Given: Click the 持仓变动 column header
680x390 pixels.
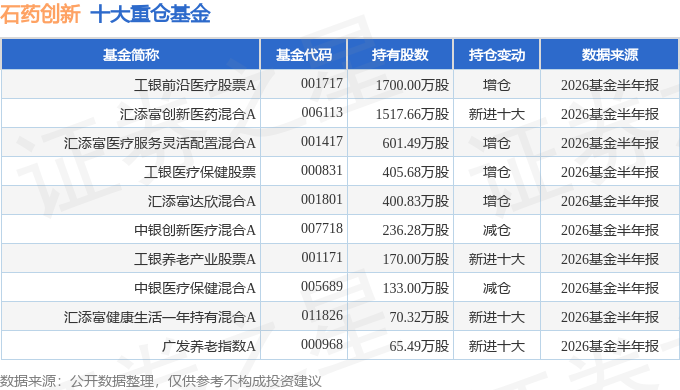Looking at the screenshot, I should 497,55.
